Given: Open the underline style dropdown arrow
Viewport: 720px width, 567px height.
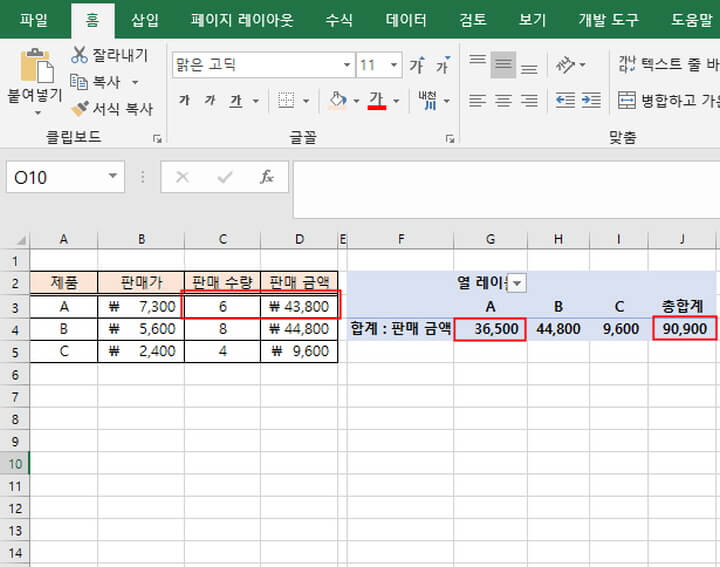Looking at the screenshot, I should pyautogui.click(x=256, y=101).
